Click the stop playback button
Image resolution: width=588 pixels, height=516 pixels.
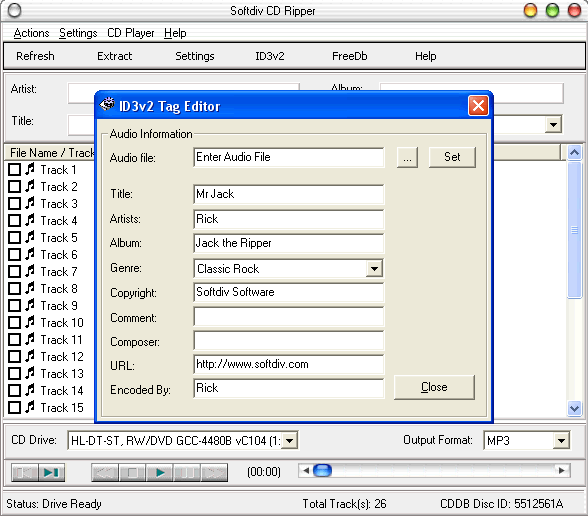pos(132,472)
